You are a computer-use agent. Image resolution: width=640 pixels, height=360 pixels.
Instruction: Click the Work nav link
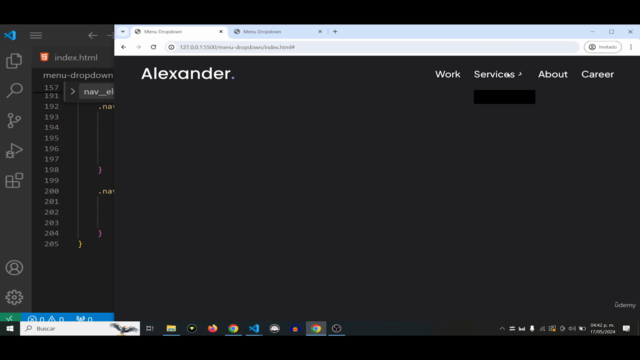447,74
